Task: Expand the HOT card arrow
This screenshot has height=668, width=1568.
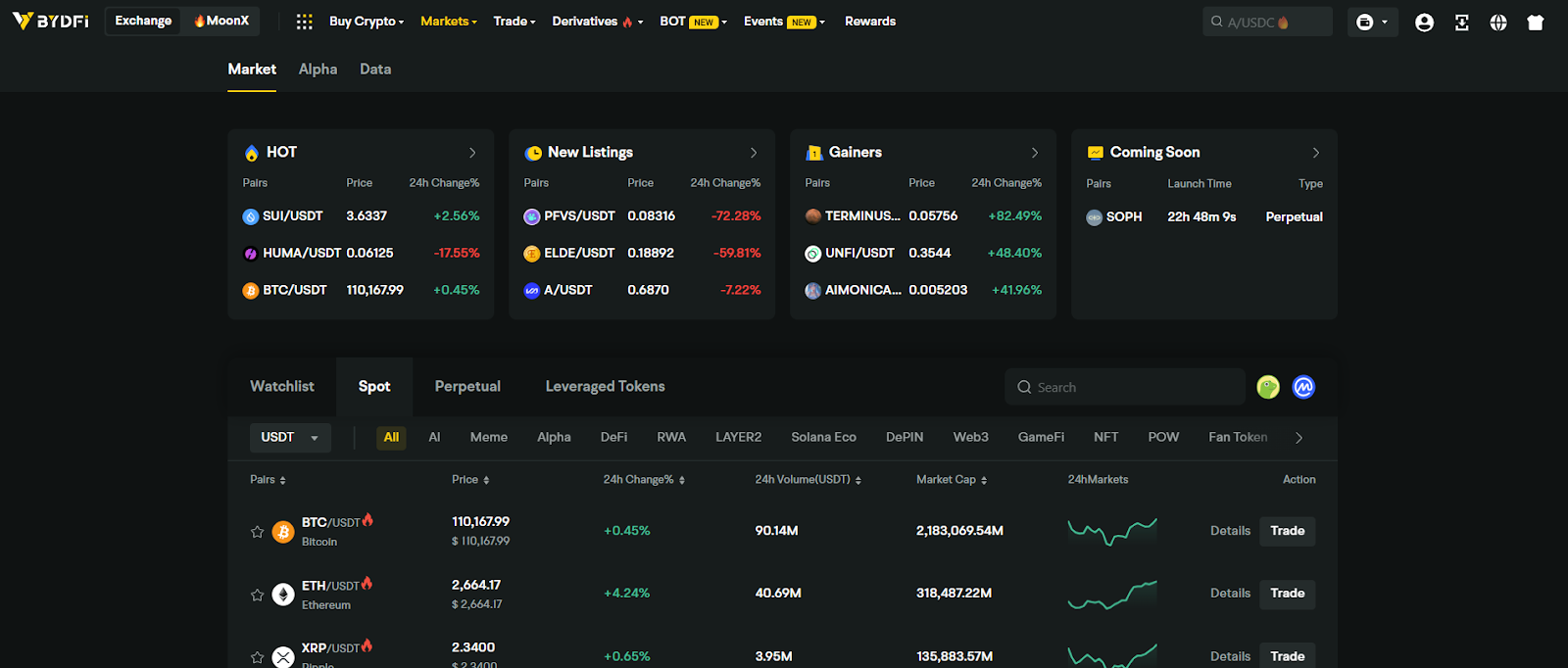Action: [x=472, y=153]
